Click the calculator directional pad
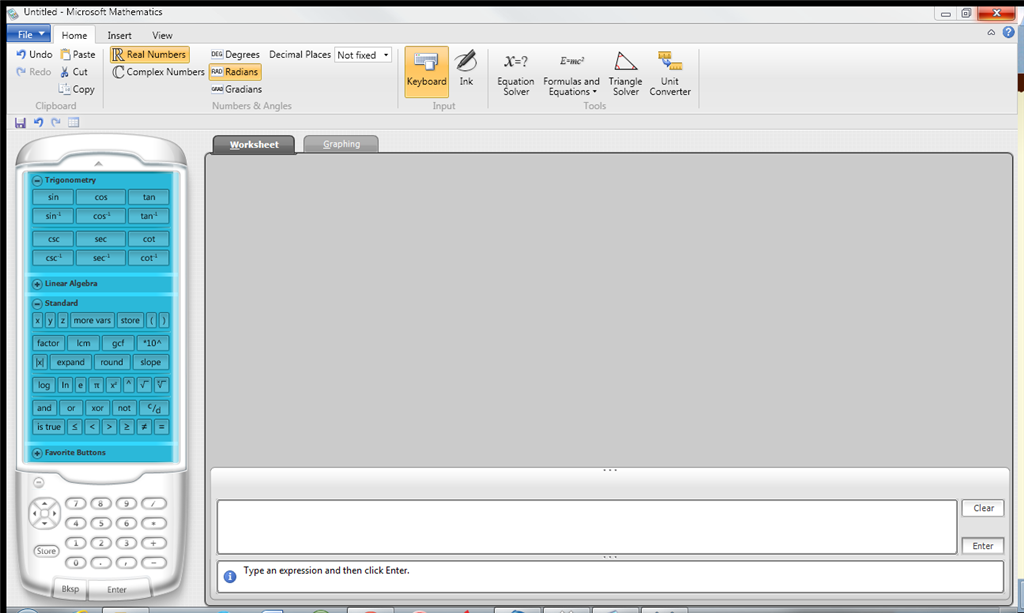 pyautogui.click(x=44, y=513)
